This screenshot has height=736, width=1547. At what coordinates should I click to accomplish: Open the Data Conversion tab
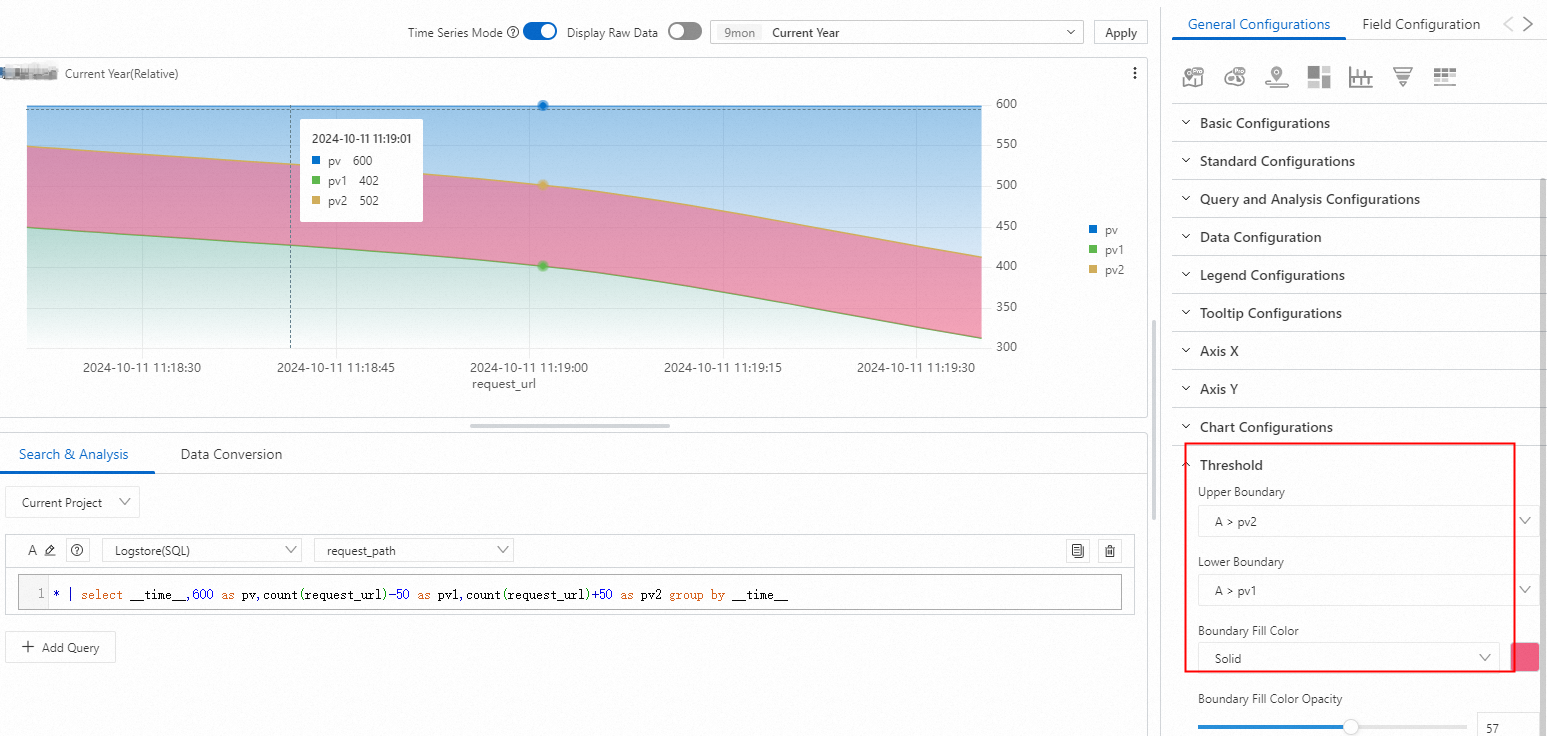[x=231, y=454]
